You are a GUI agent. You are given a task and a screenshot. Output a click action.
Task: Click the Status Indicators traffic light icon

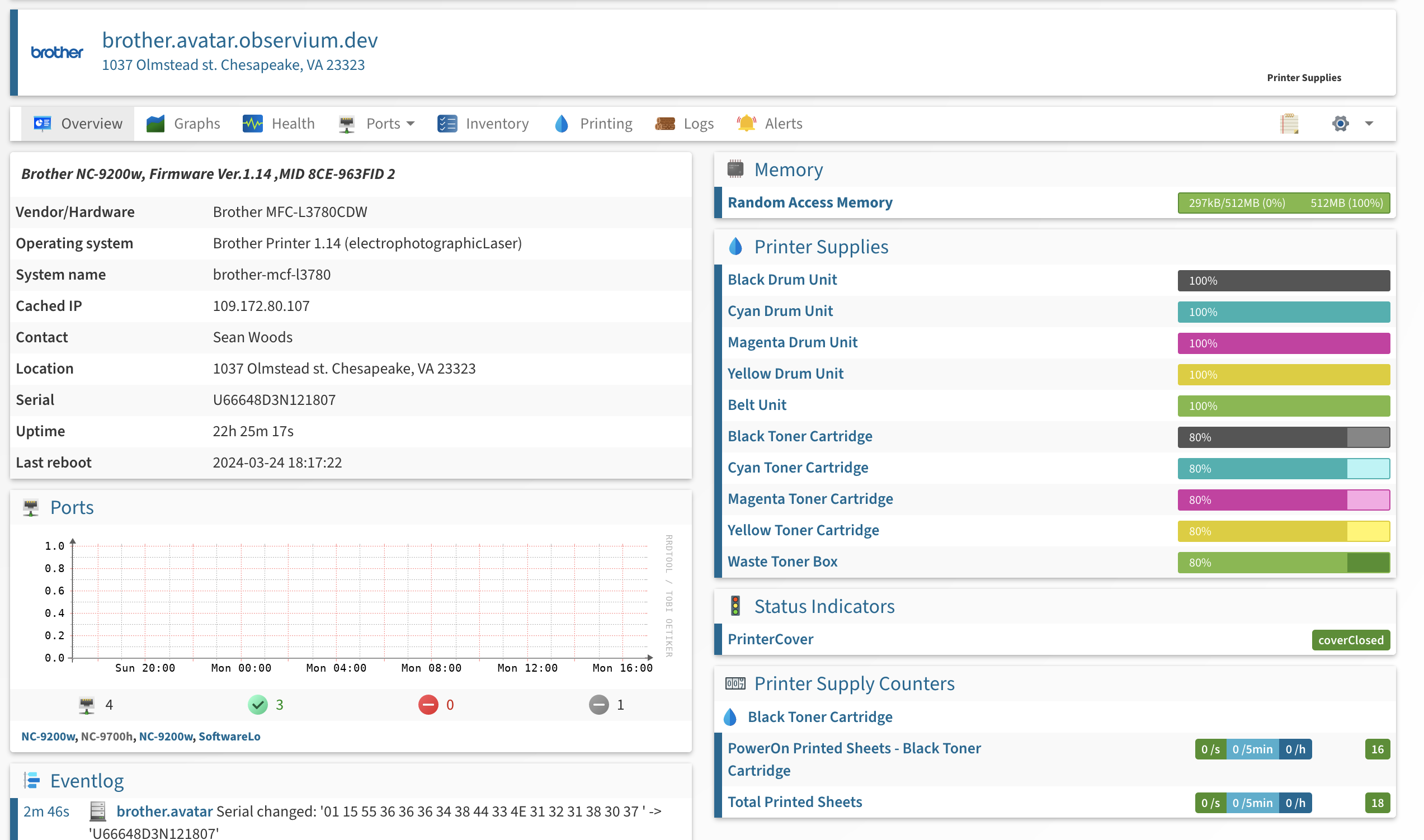pos(735,606)
